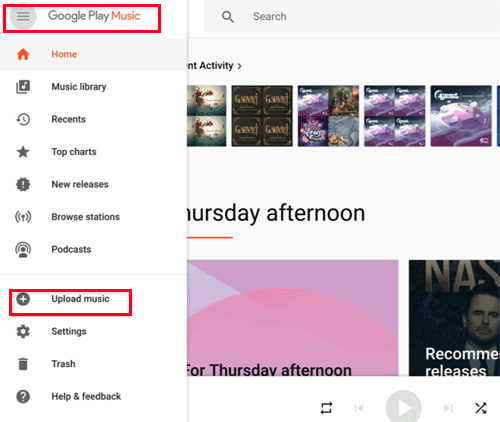Open the Recents menu item
This screenshot has height=422, width=500.
coord(68,119)
